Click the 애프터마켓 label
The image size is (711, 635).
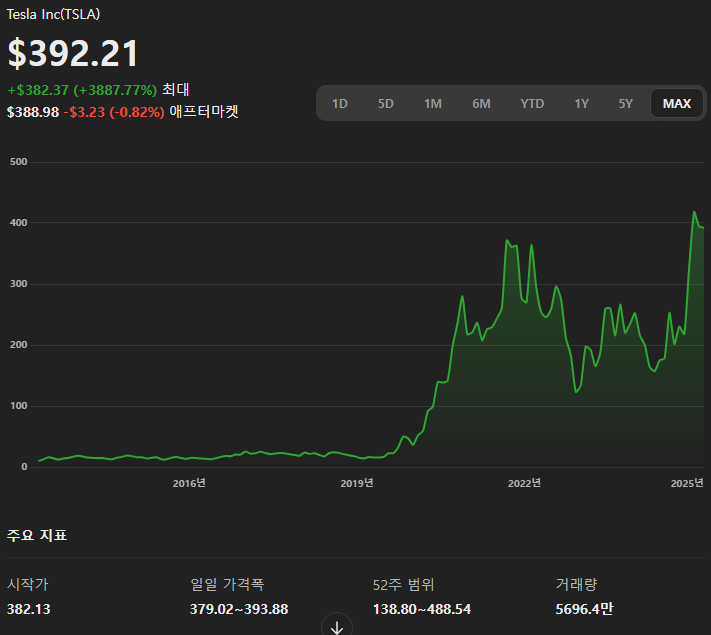click(x=204, y=112)
